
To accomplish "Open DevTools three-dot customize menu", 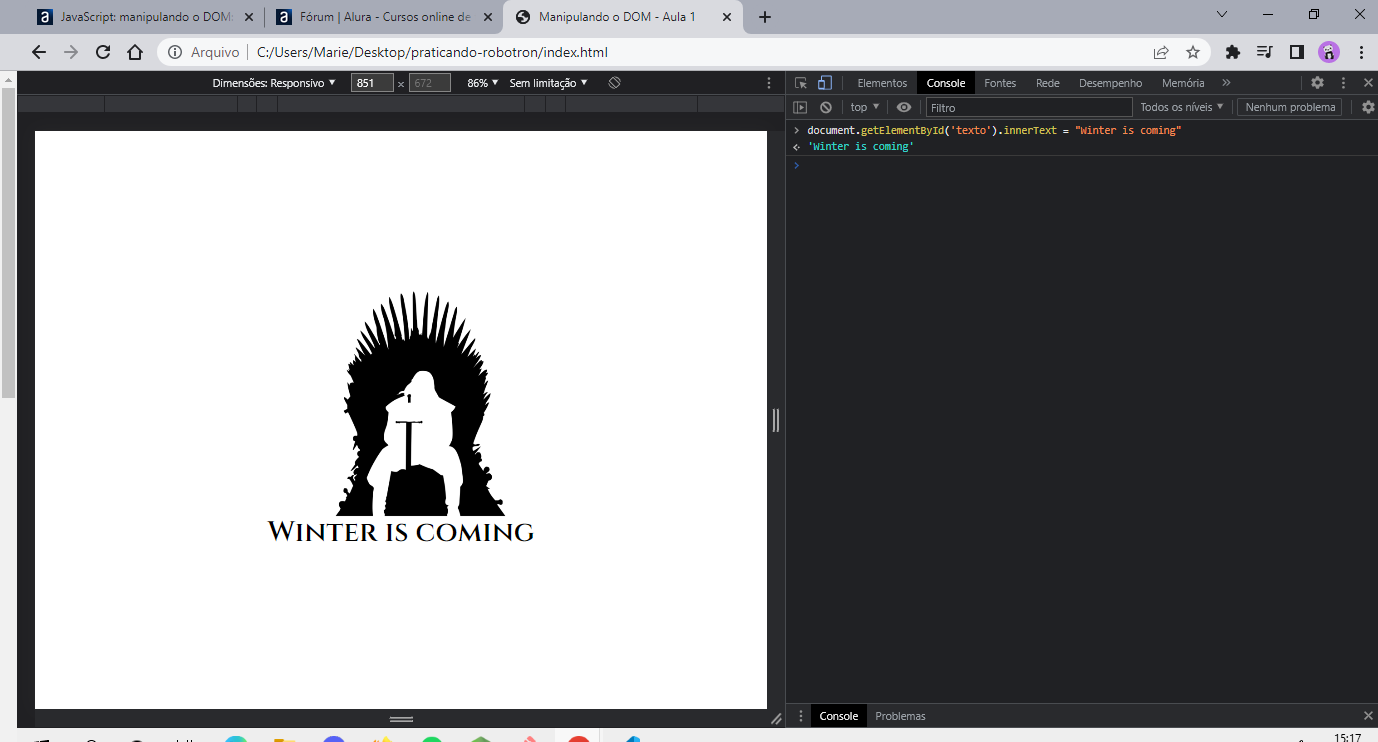I will (x=1343, y=83).
